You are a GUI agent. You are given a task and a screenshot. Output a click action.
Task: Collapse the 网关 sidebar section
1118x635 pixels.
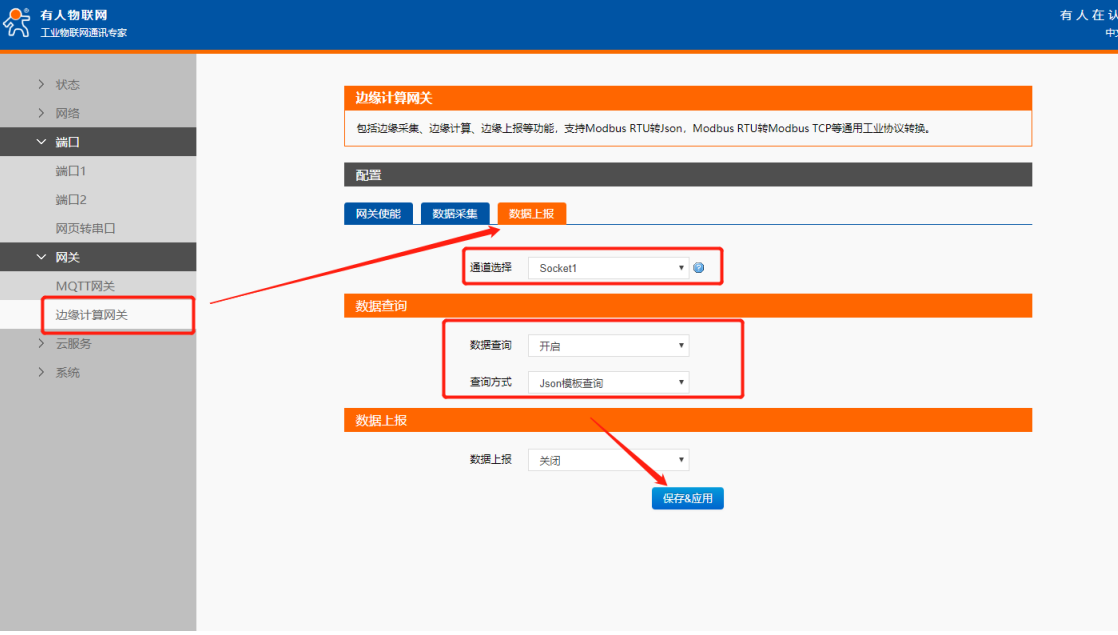(x=67, y=257)
